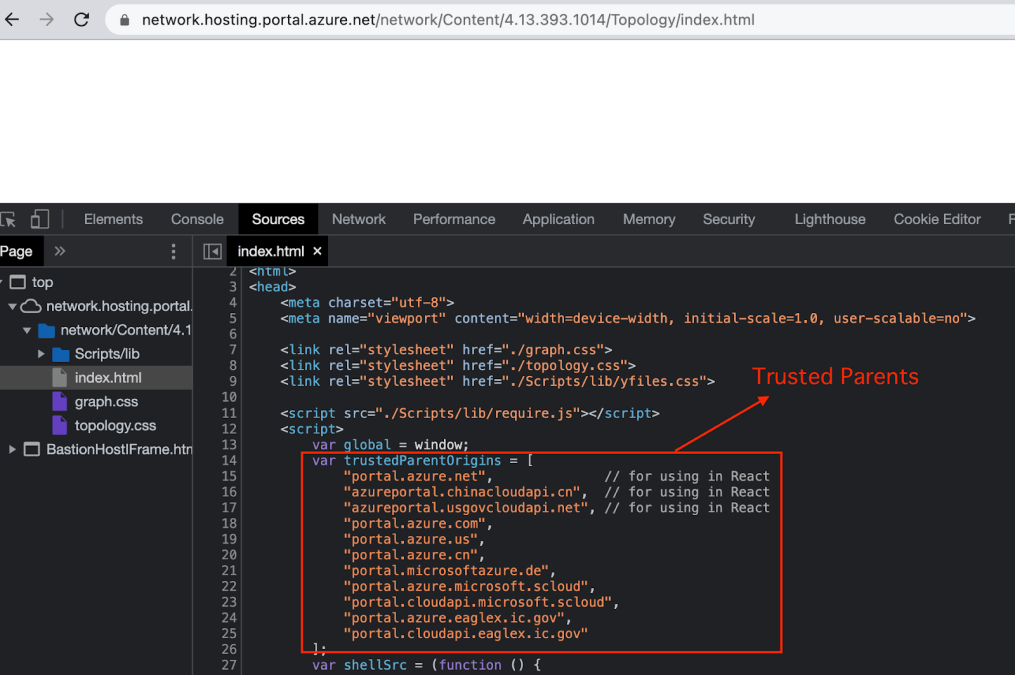The image size is (1015, 675).
Task: Expand the BastionHostIFrame frame arrow
Action: [12, 449]
